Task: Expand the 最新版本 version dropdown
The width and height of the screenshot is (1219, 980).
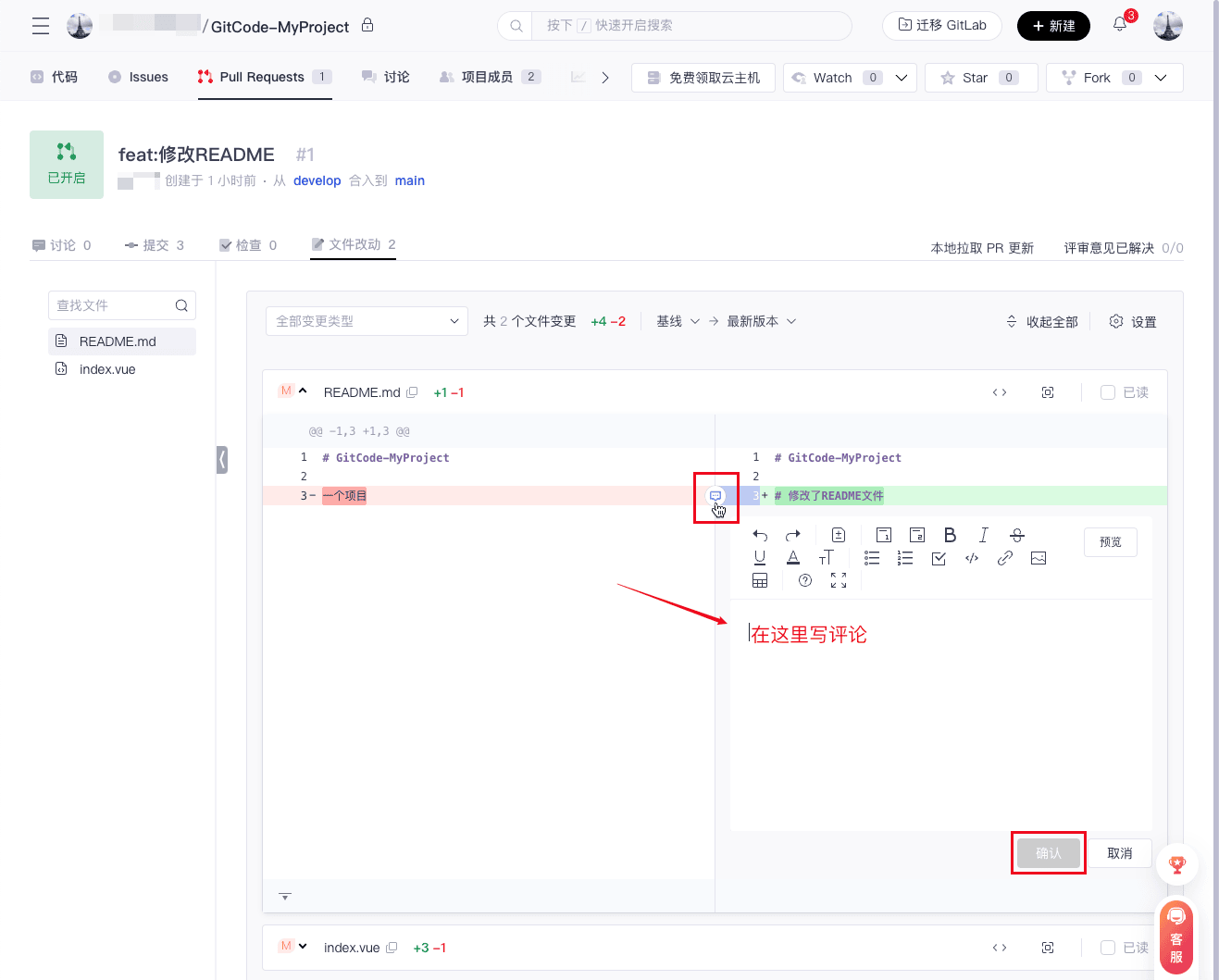Action: pyautogui.click(x=761, y=321)
